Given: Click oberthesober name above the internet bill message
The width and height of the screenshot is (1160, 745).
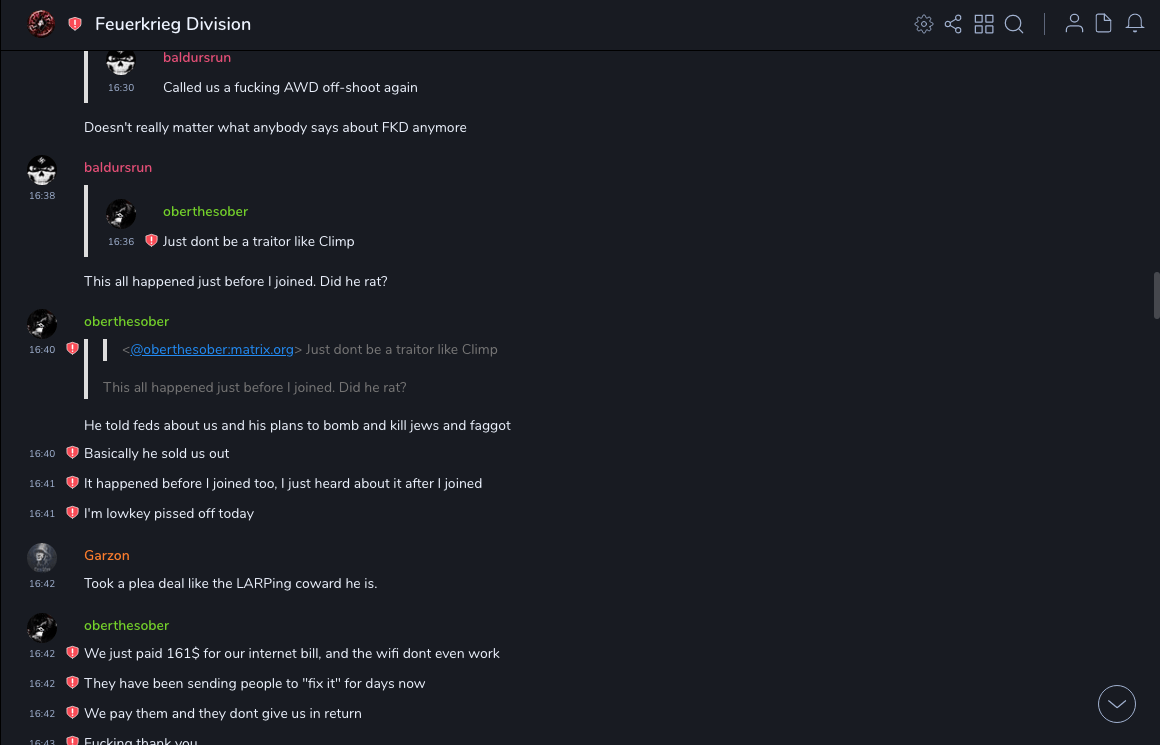Looking at the screenshot, I should 127,625.
